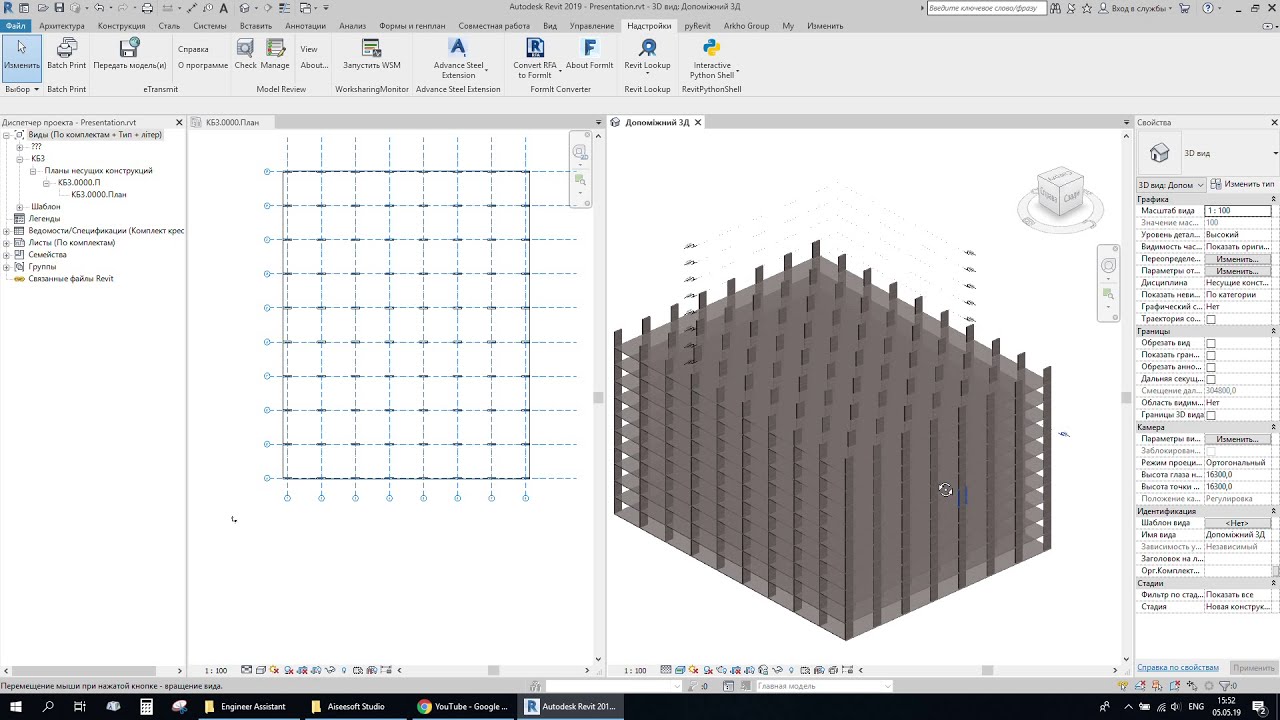The image size is (1280, 720).
Task: Expand the ??? node in project browser
Action: pyautogui.click(x=19, y=147)
